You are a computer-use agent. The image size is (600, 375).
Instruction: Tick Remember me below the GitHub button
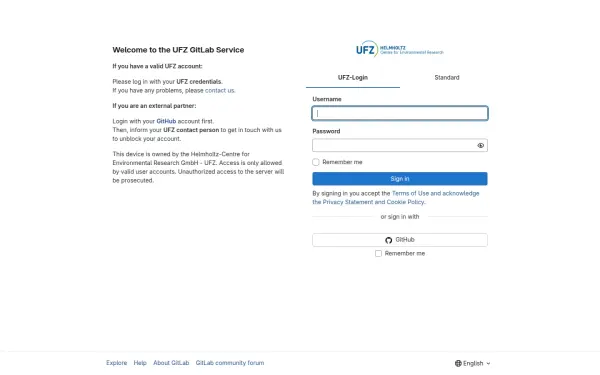(x=378, y=253)
